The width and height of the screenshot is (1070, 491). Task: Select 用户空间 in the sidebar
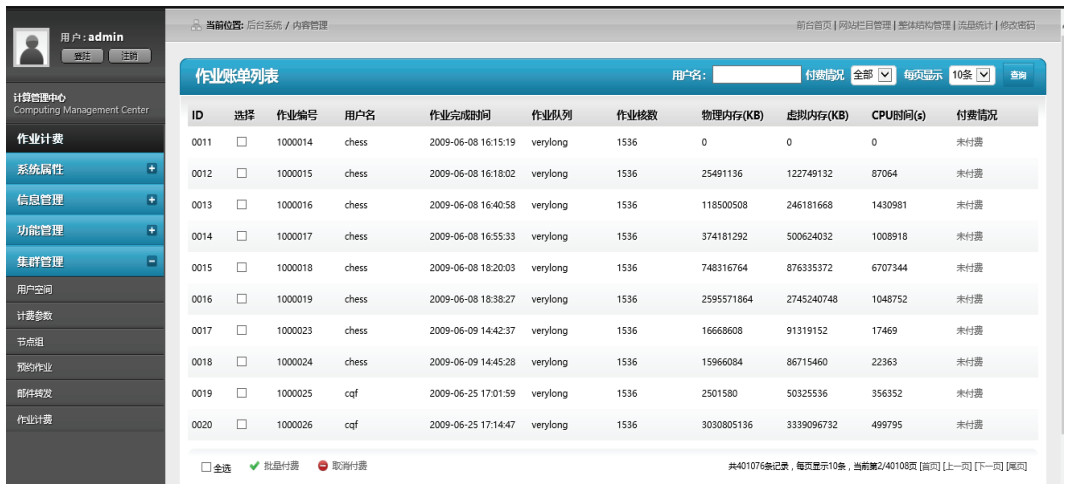click(x=85, y=290)
